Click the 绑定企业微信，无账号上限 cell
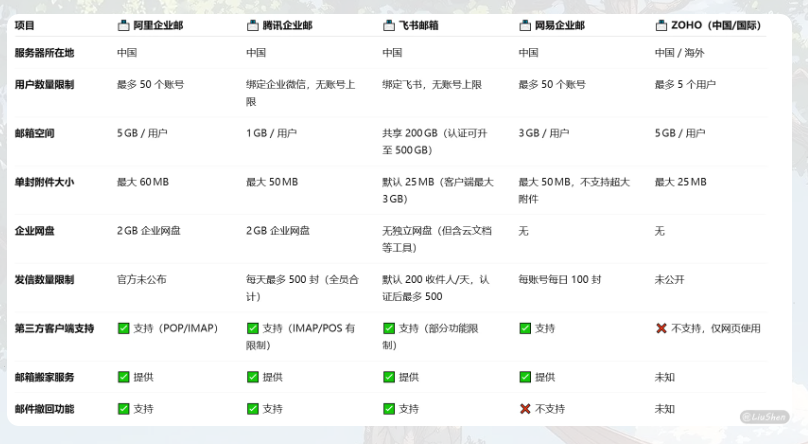 pos(301,93)
